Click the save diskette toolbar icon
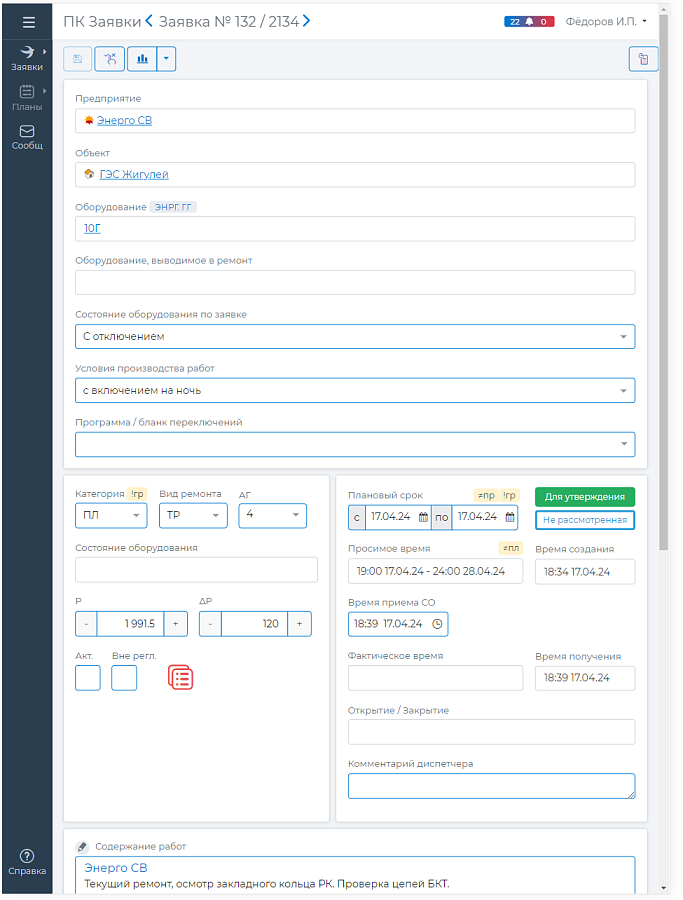 click(77, 59)
